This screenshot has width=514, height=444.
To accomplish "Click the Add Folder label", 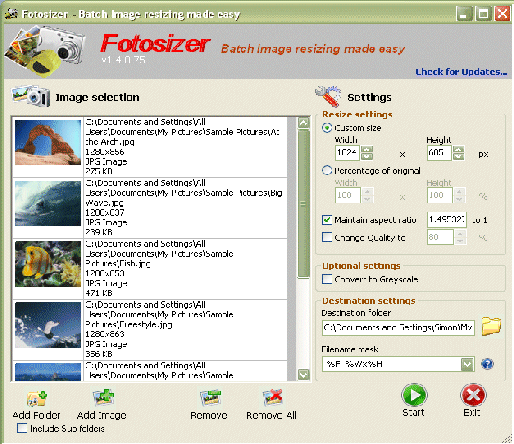I will coord(37,415).
